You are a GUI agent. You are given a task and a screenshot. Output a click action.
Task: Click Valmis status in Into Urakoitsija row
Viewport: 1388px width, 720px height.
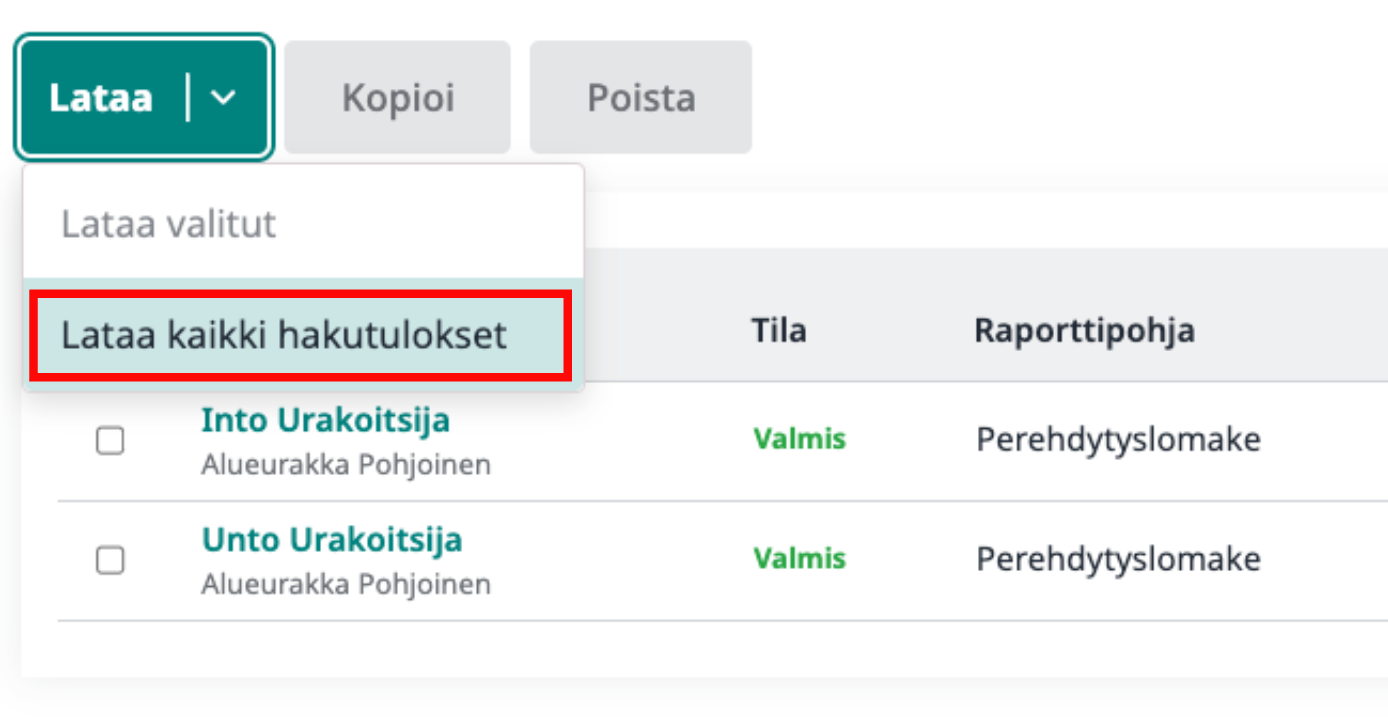coord(800,438)
